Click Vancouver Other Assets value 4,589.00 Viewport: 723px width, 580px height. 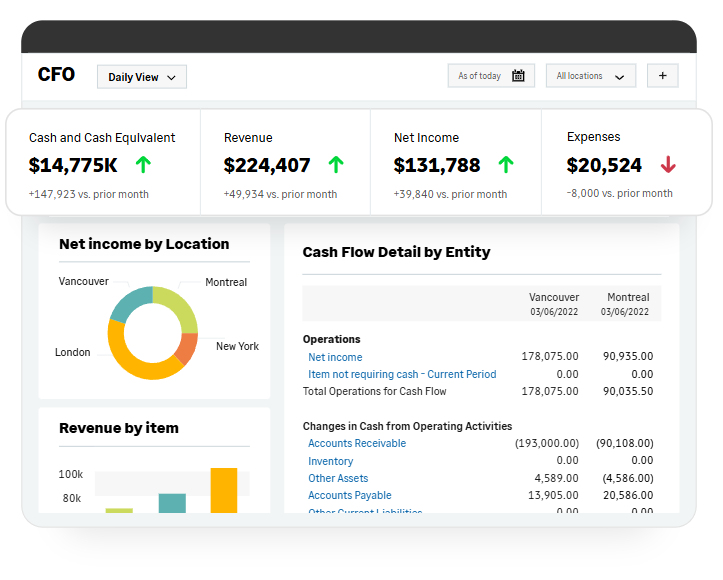[557, 478]
